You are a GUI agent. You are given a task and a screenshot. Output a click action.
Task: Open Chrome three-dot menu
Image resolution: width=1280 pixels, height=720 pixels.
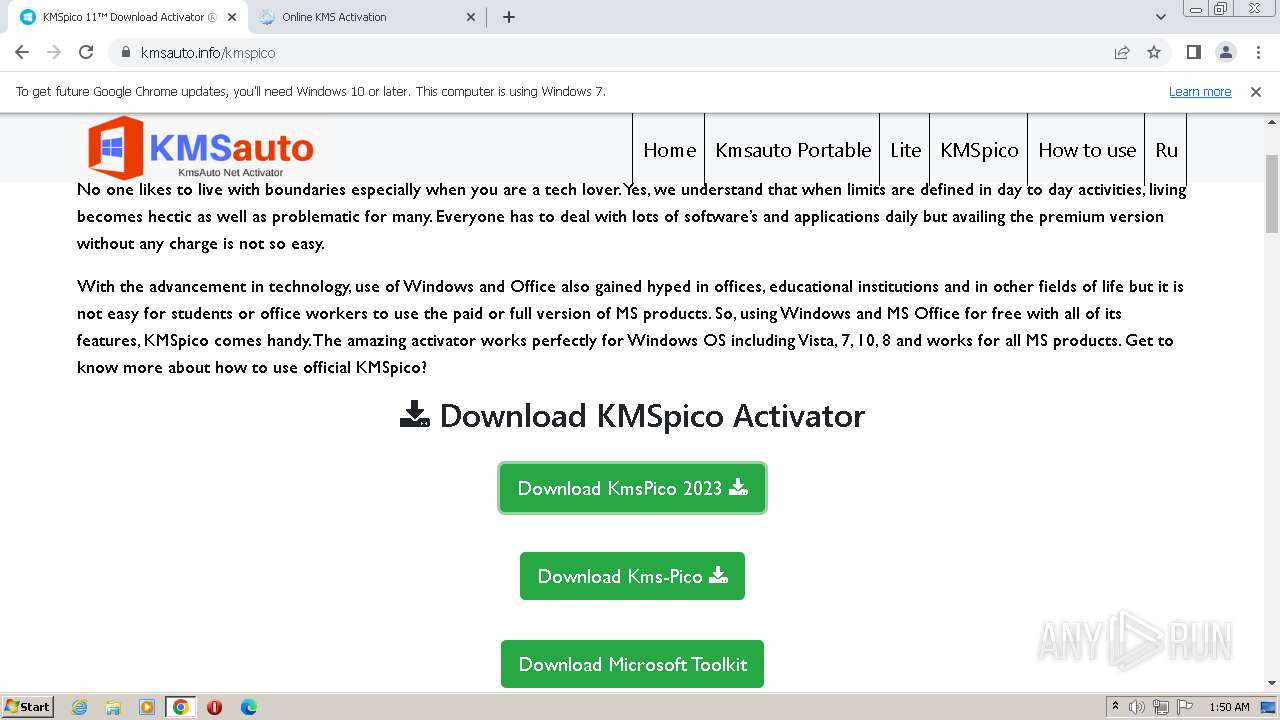tap(1256, 53)
